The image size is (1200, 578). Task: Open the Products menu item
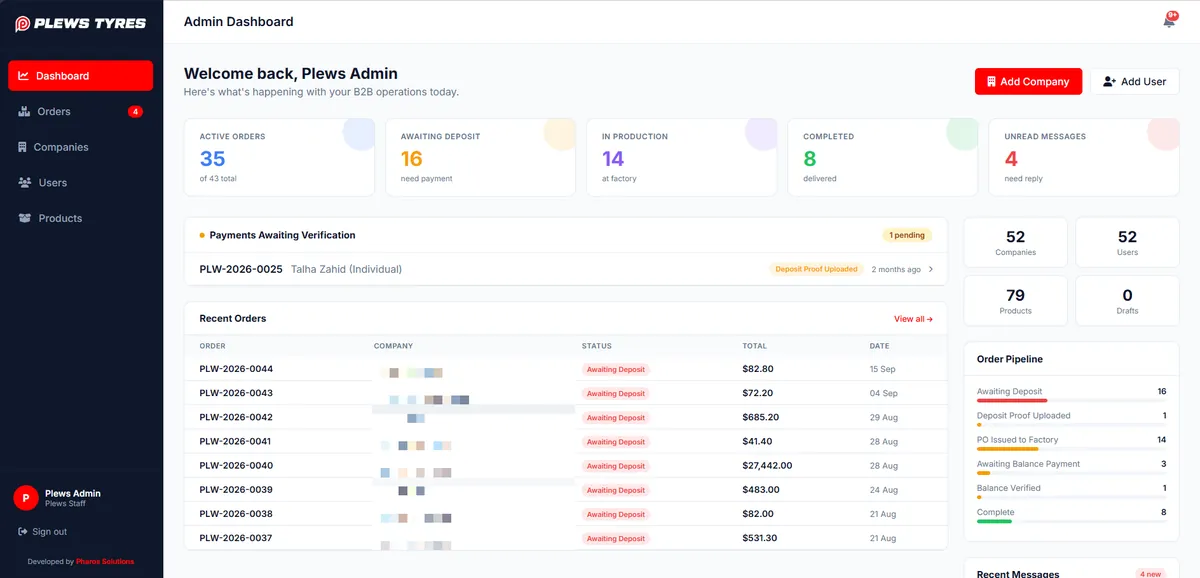tap(80, 218)
